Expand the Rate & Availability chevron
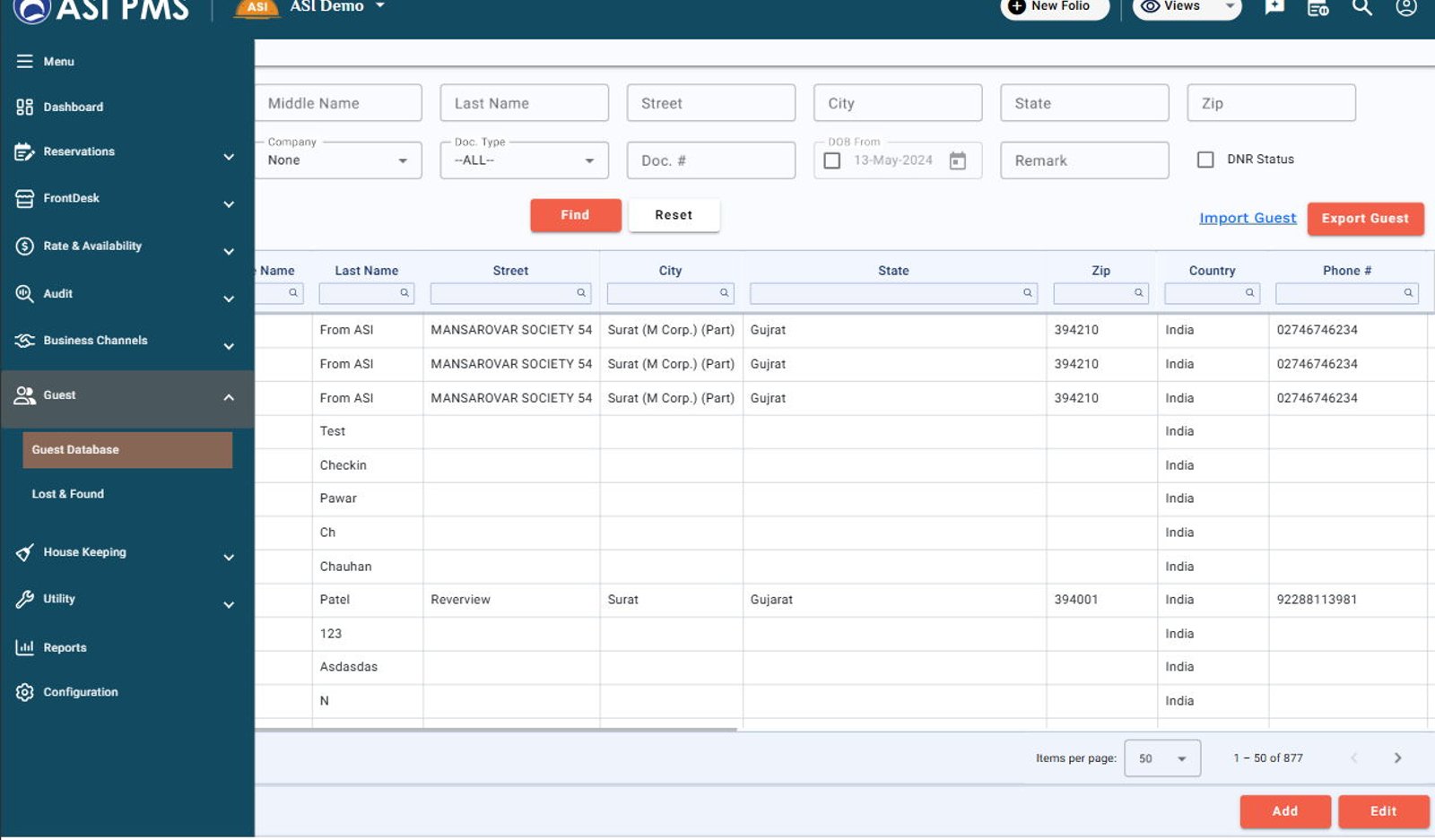The width and height of the screenshot is (1435, 840). pyautogui.click(x=229, y=252)
